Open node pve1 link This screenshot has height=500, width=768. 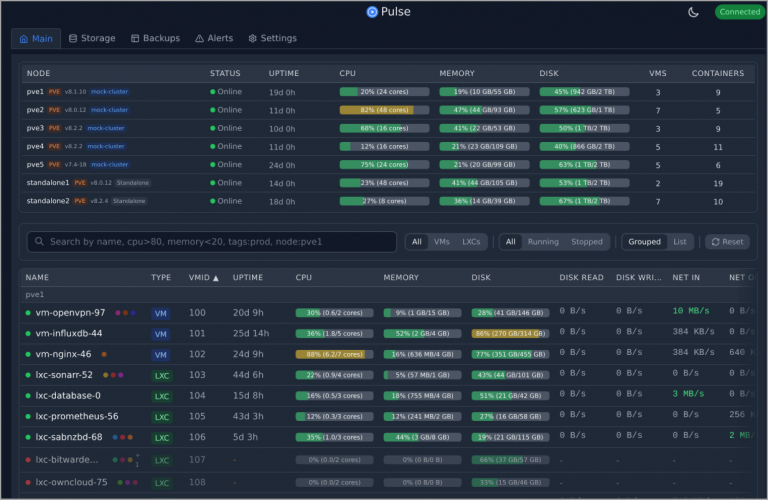click(x=35, y=92)
